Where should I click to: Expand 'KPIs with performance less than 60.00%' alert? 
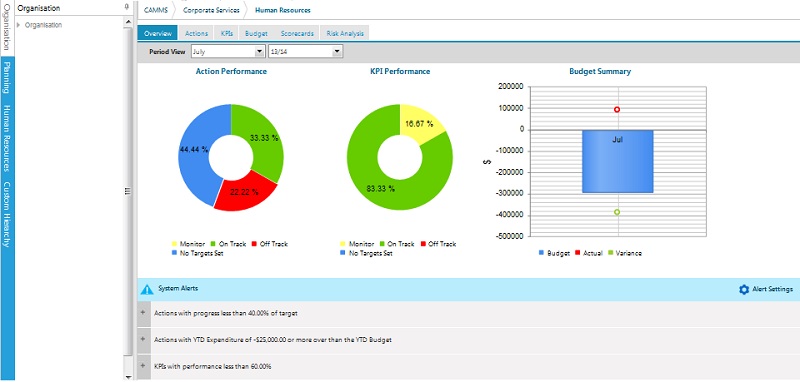click(x=143, y=366)
